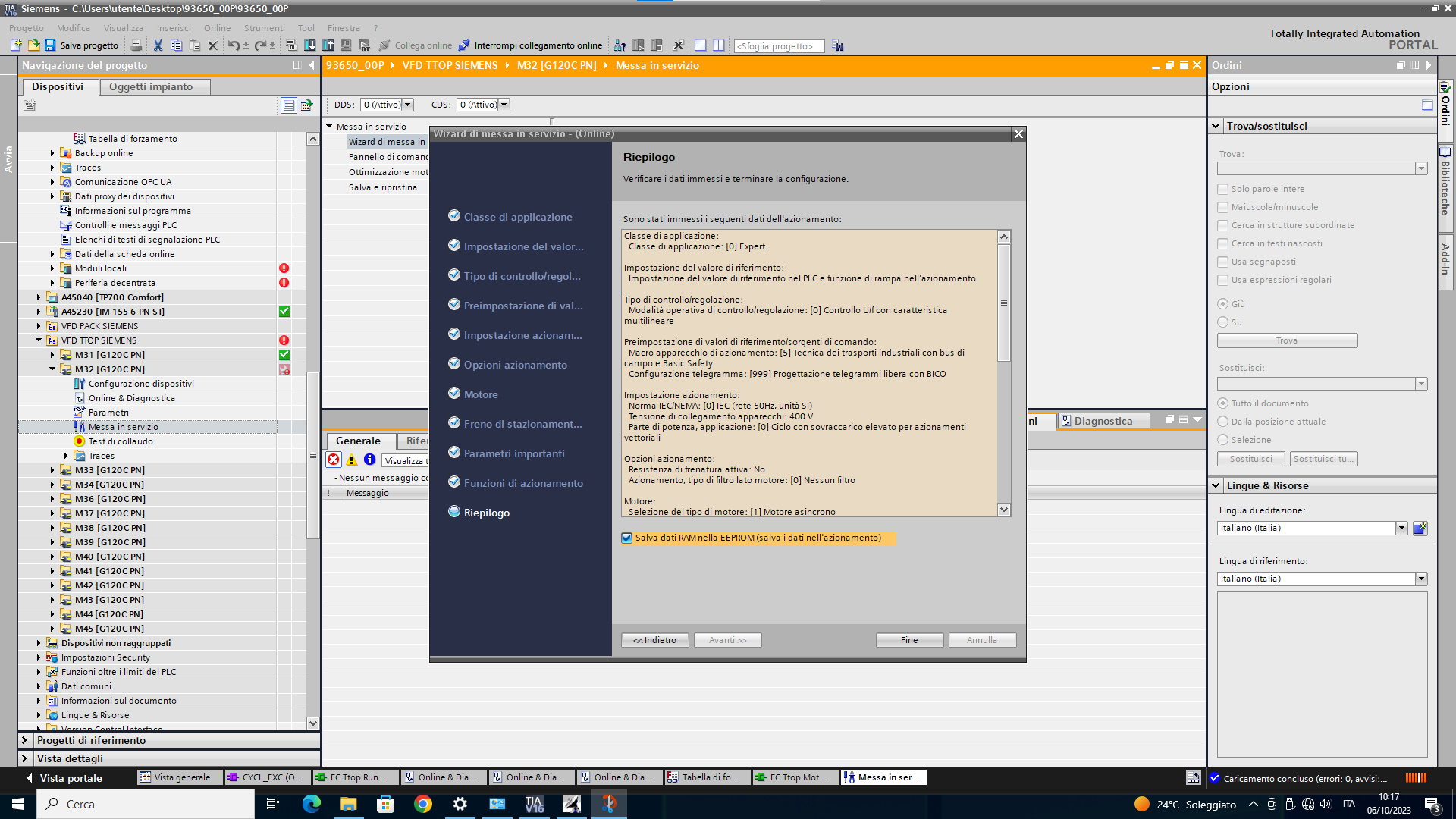Expand M33 [G120C PN] tree node
This screenshot has height=819, width=1456.
tap(52, 470)
